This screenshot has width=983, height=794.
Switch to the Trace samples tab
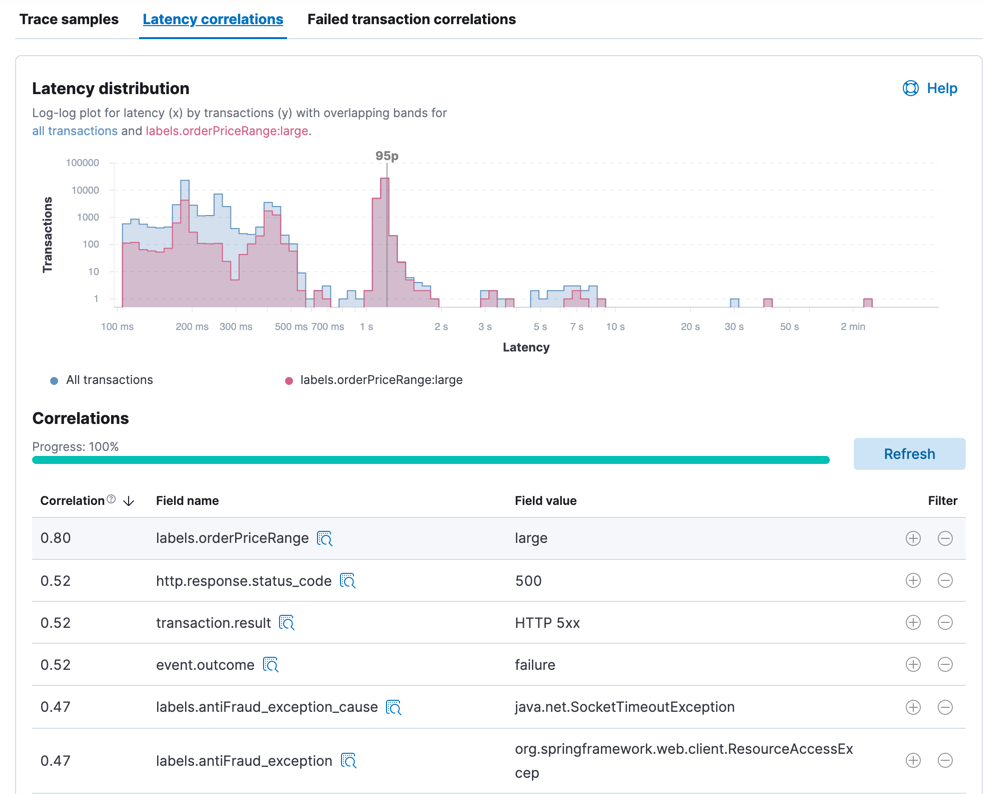pyautogui.click(x=69, y=19)
